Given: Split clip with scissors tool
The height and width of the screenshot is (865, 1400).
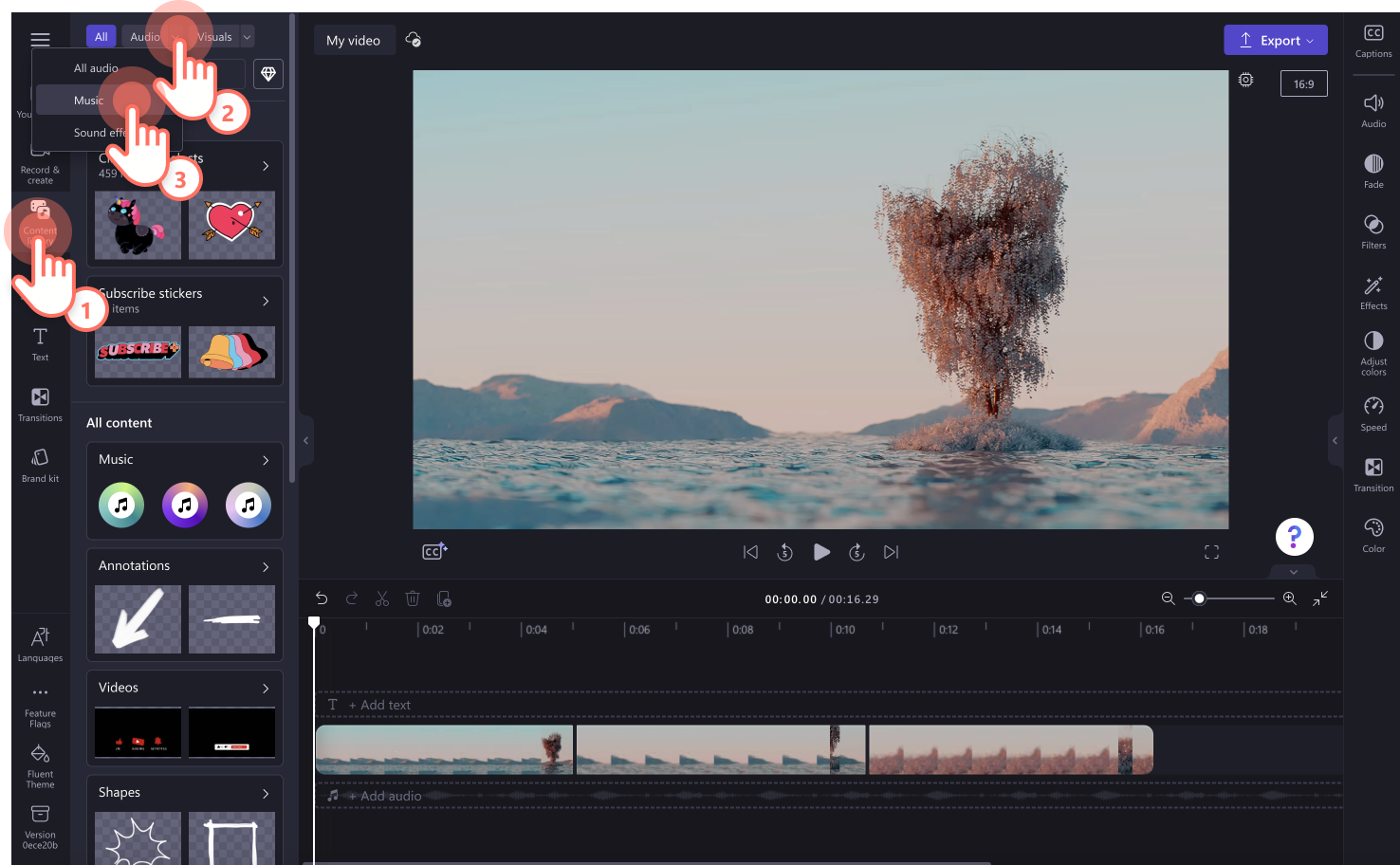Looking at the screenshot, I should (382, 598).
